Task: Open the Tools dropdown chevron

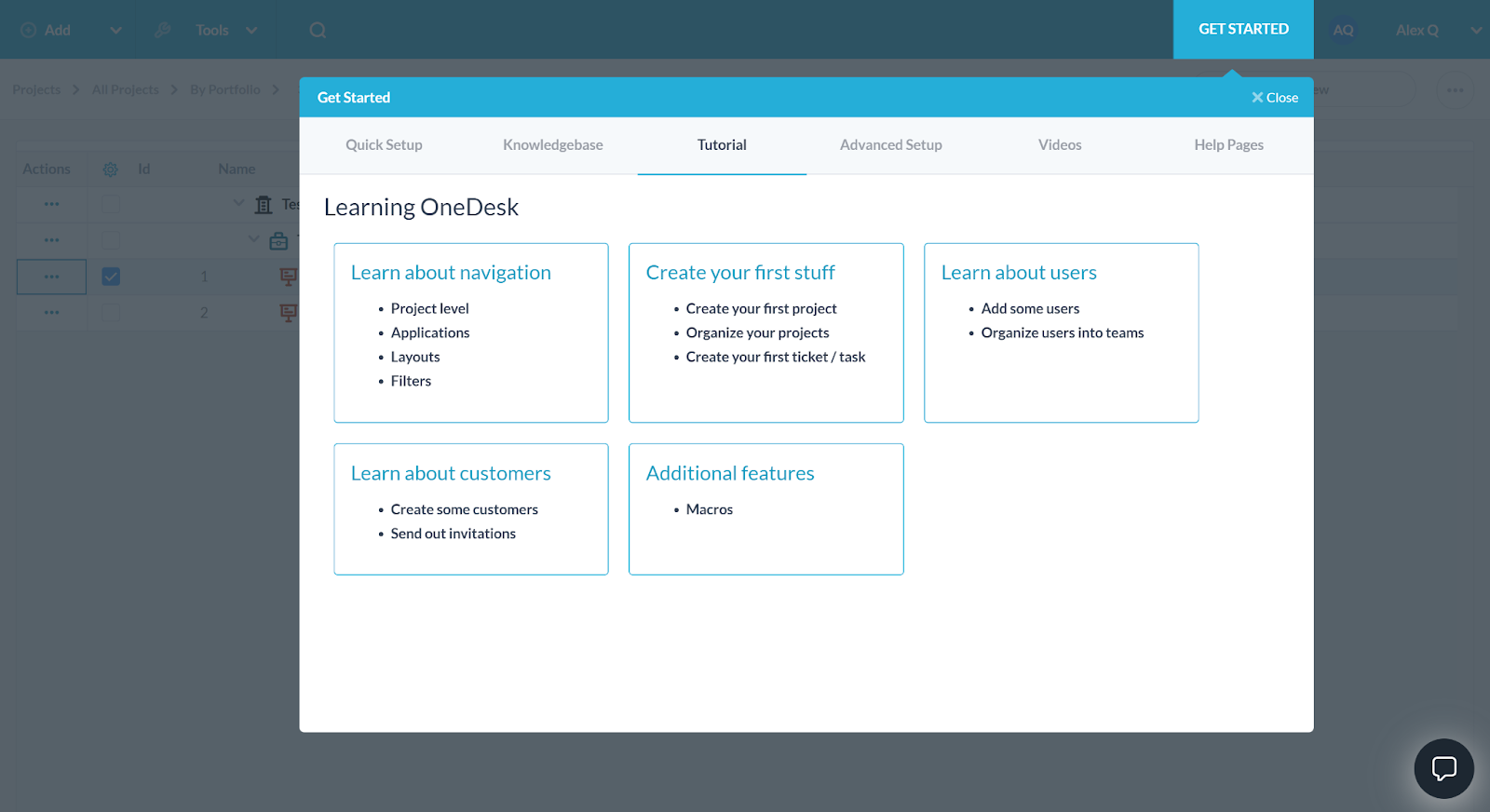Action: [251, 30]
